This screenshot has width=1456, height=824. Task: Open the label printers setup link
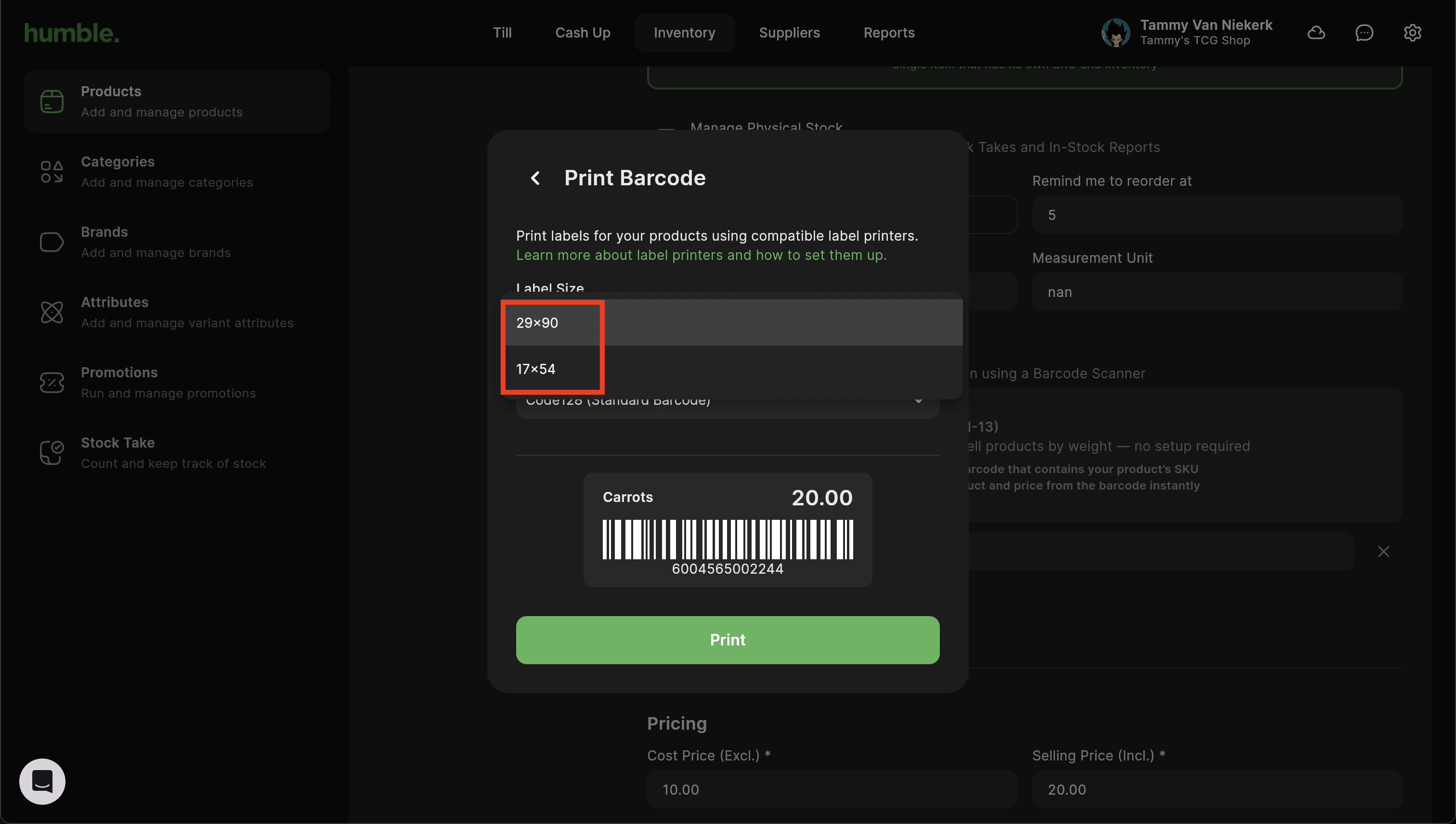pos(701,255)
